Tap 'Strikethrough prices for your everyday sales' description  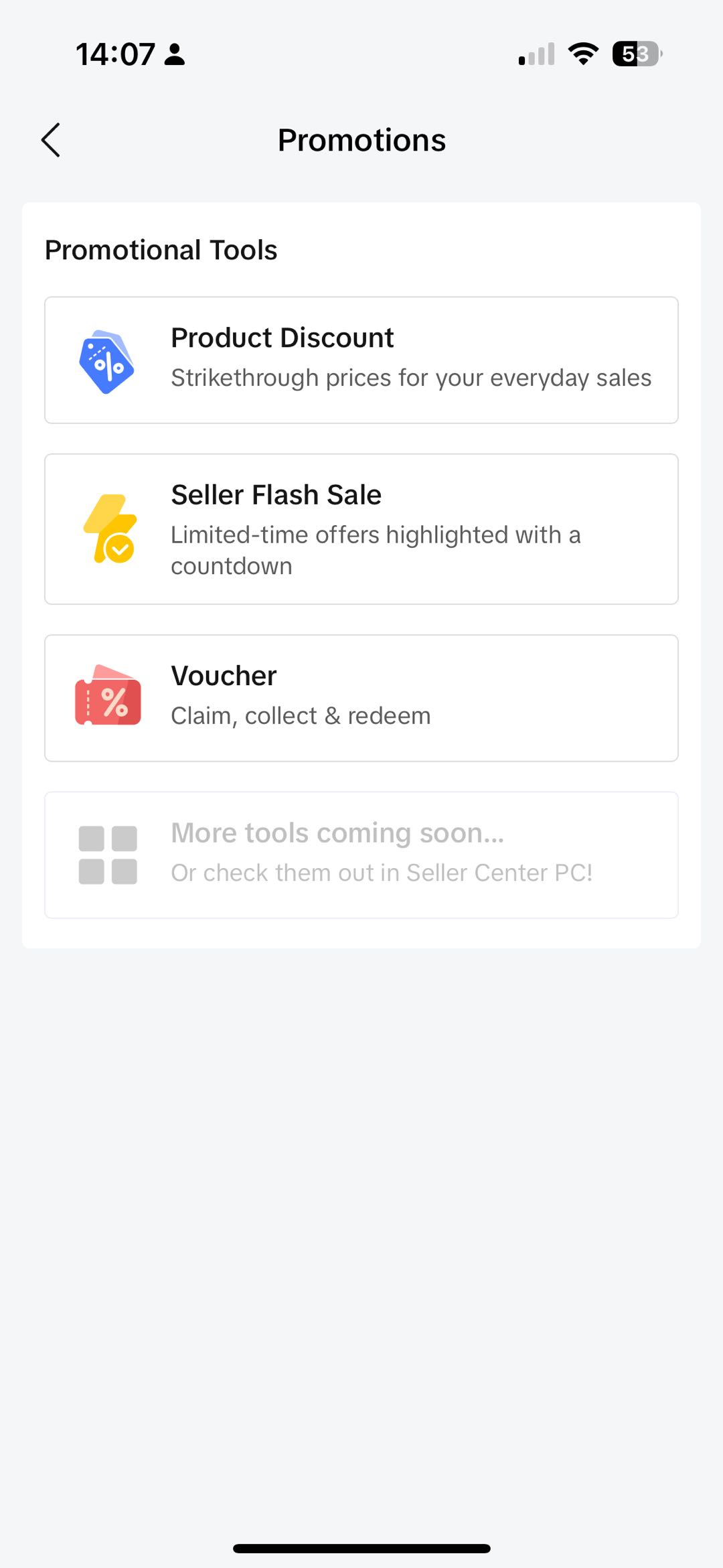click(x=411, y=378)
